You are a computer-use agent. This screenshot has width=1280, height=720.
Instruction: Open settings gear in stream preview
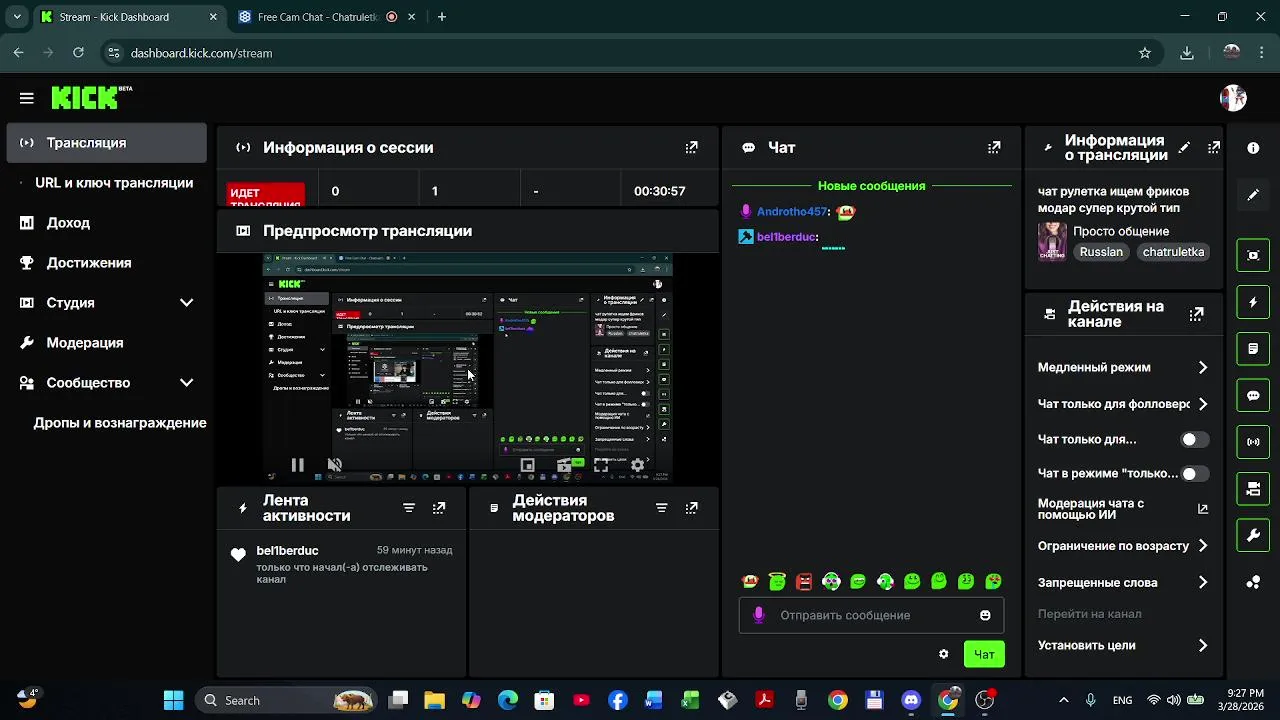point(637,465)
